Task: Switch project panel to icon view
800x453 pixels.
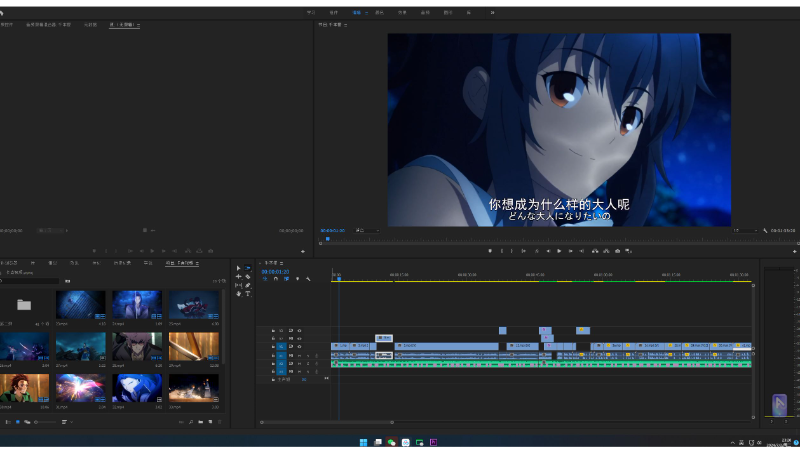Action: pos(18,422)
